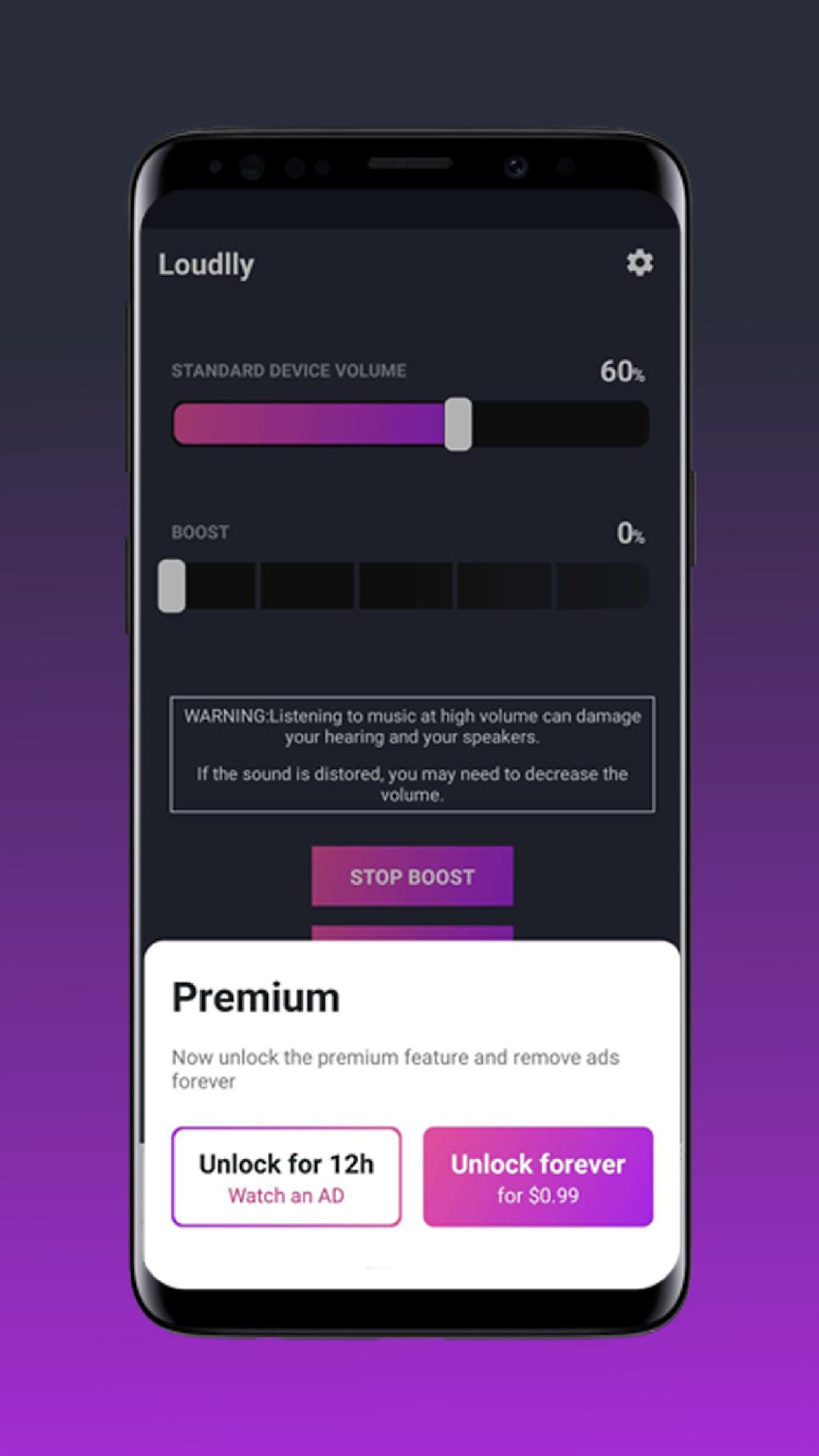Screen dimensions: 819x1456
Task: Click the 60% volume value
Action: (622, 371)
